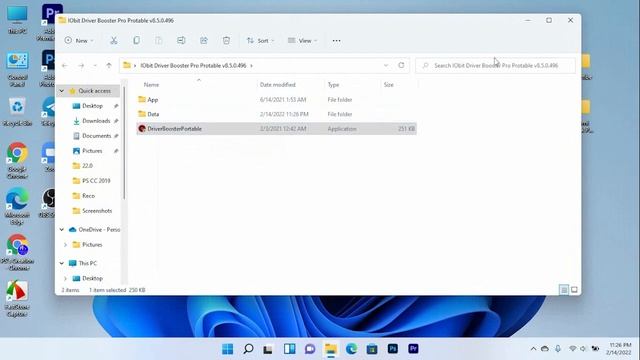This screenshot has width=640, height=360.
Task: Go back with the Back arrow
Action: pos(64,65)
